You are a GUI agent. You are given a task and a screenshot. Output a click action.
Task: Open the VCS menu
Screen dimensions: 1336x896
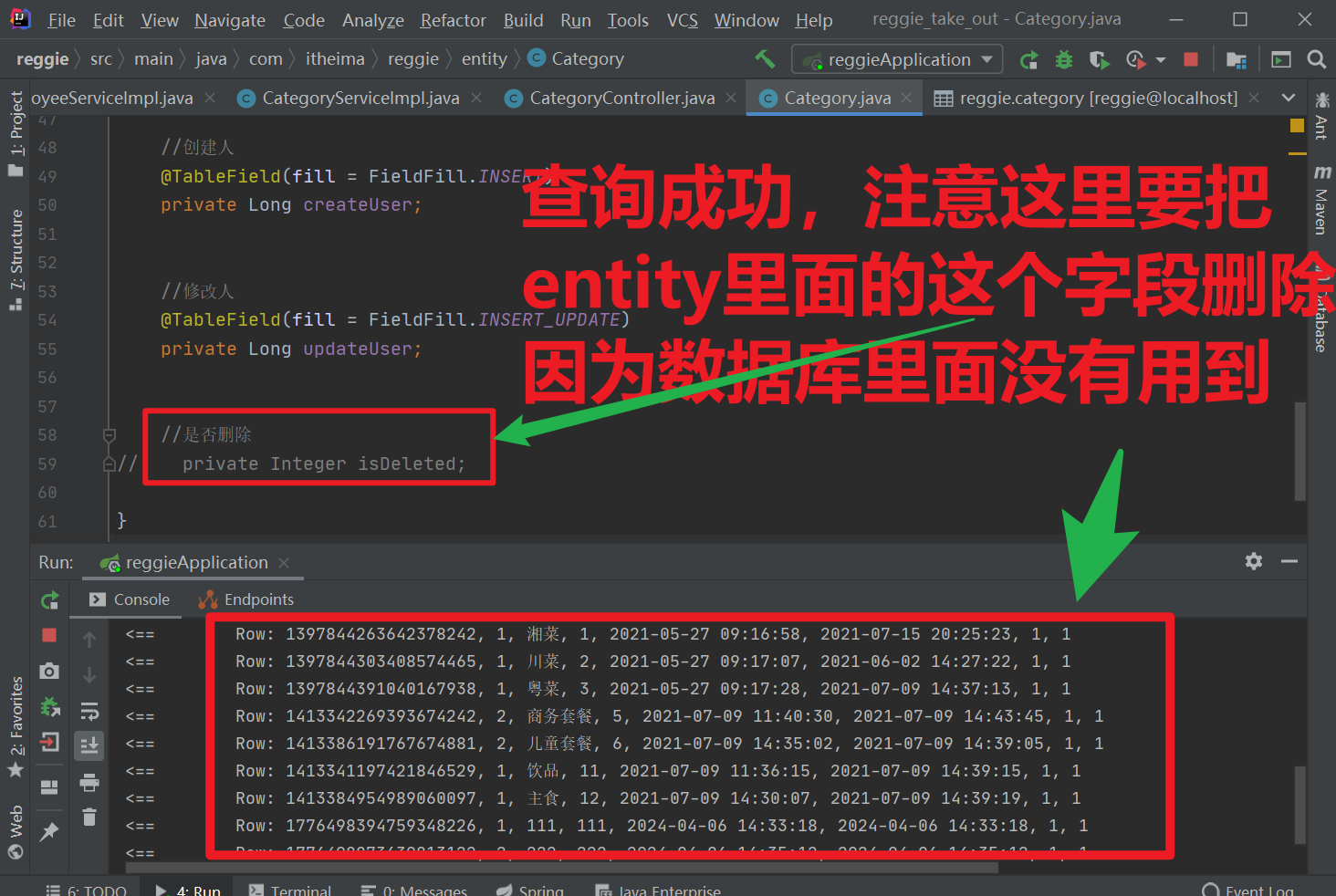point(682,20)
